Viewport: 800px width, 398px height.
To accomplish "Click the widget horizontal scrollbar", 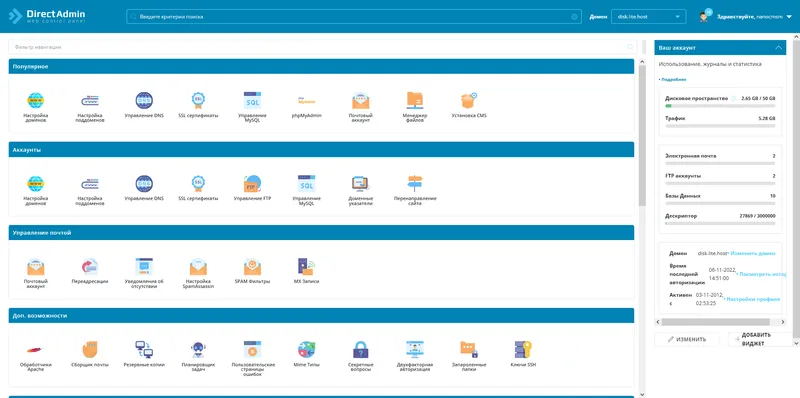I will click(720, 322).
